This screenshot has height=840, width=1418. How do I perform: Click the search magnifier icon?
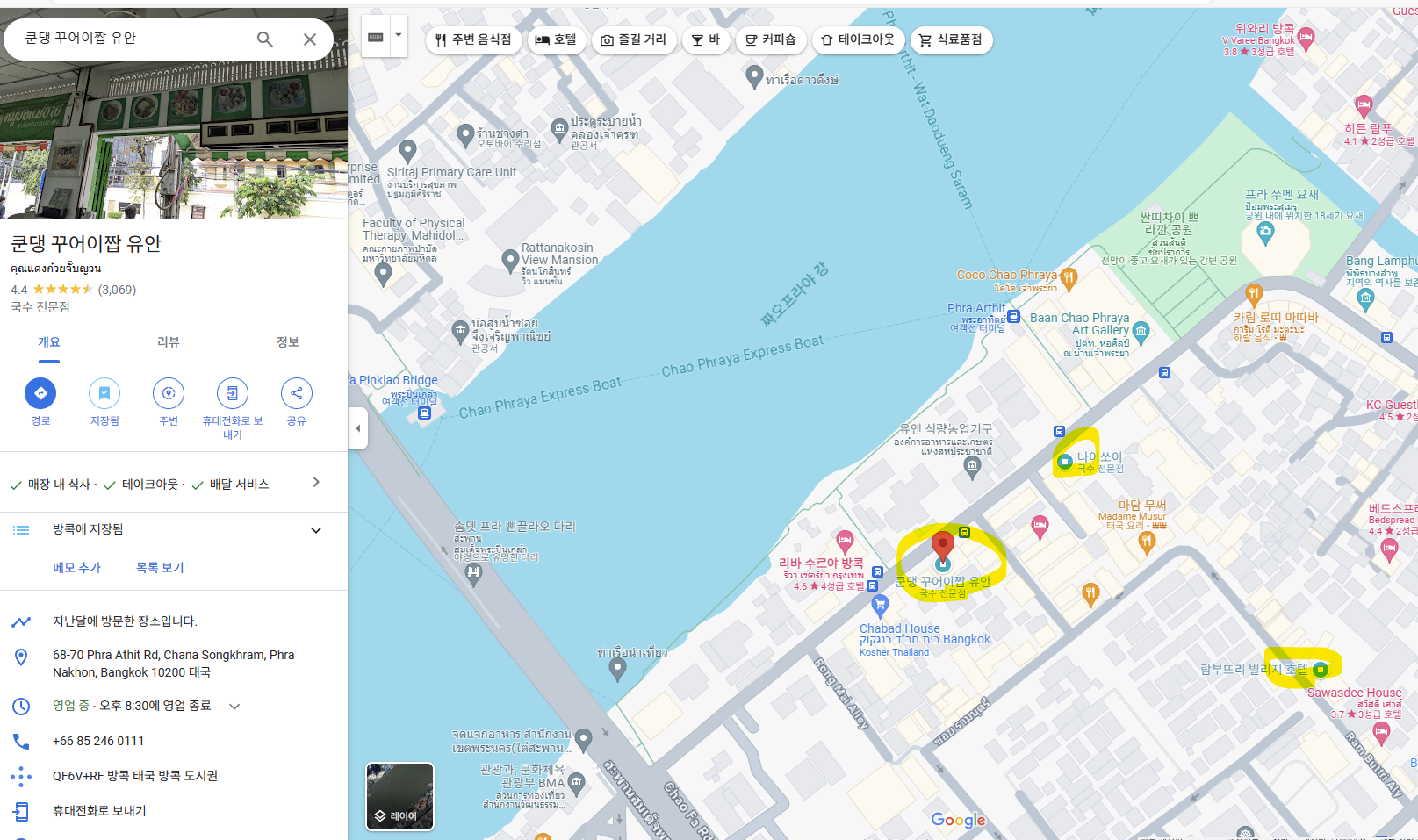(264, 39)
